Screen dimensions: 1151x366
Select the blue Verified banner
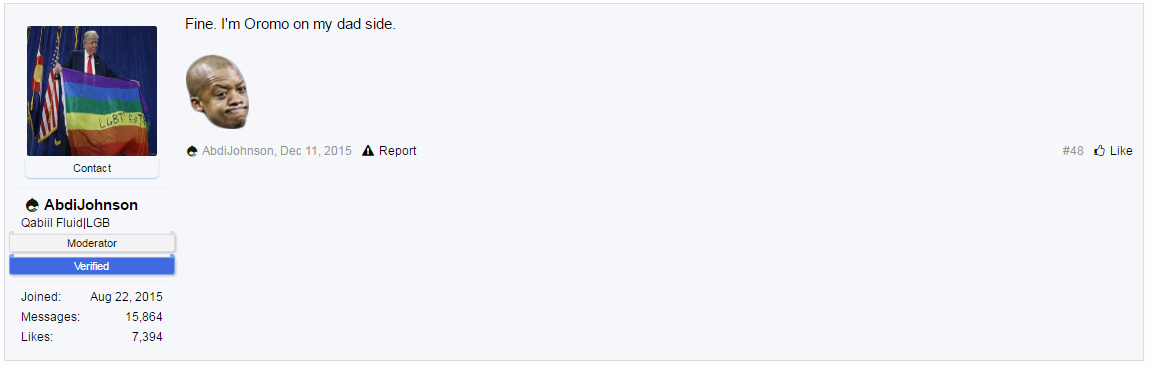[x=92, y=266]
